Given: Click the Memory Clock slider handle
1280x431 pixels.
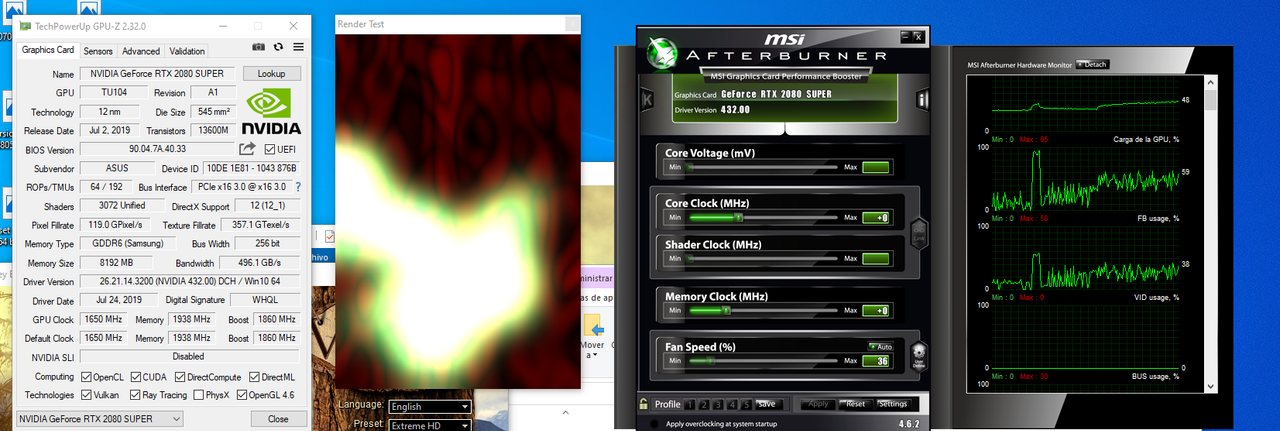Looking at the screenshot, I should [726, 310].
